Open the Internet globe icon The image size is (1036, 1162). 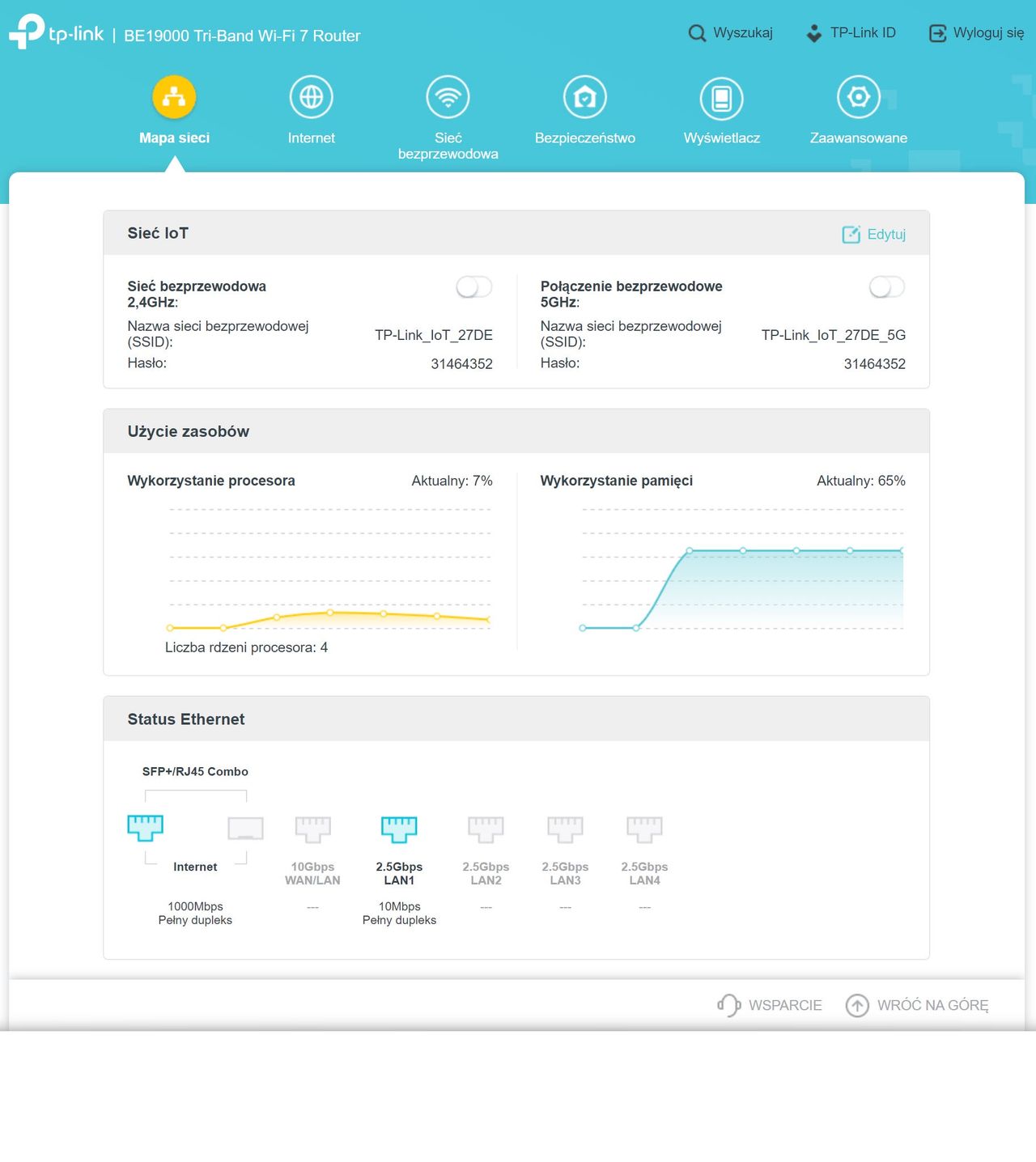(312, 97)
